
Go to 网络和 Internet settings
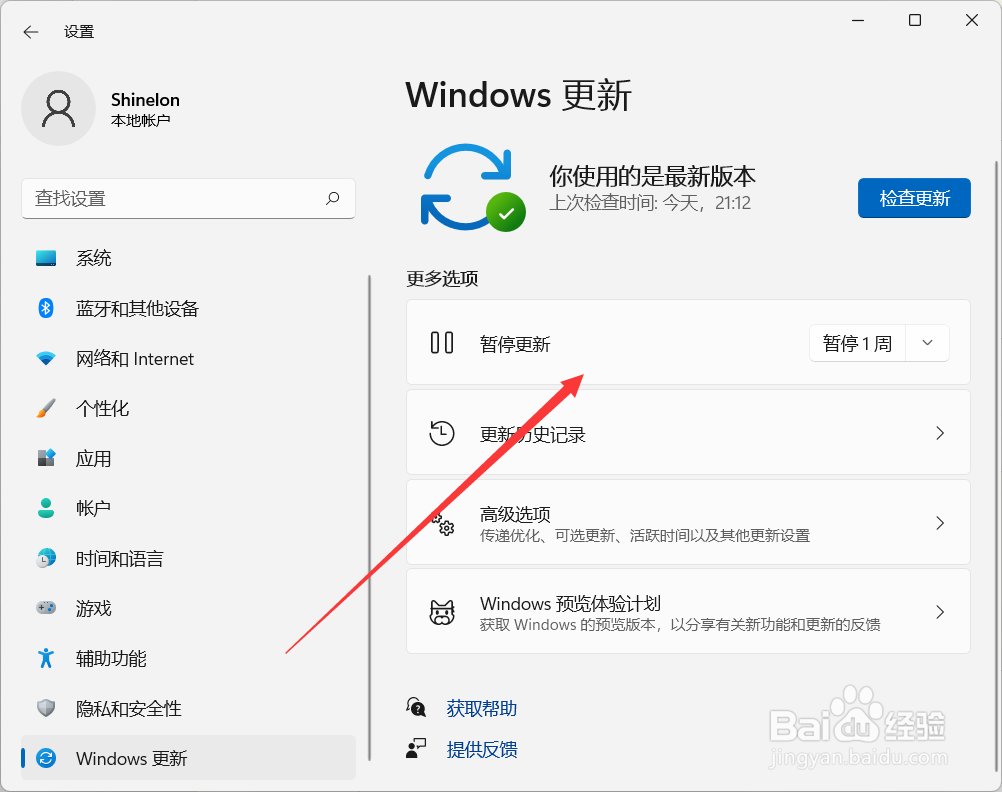pos(189,359)
